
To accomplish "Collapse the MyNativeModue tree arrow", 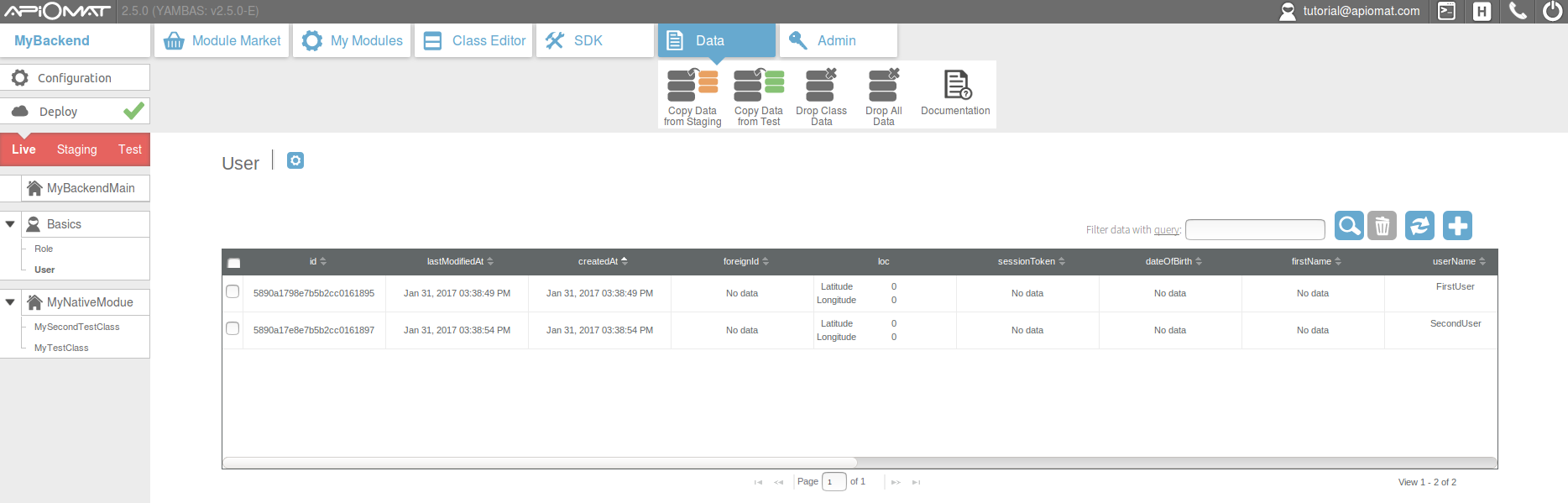I will click(10, 302).
